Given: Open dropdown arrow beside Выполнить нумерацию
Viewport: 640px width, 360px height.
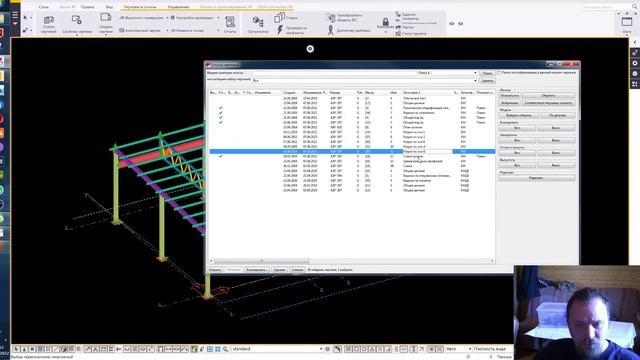Looking at the screenshot, I should click(x=167, y=18).
